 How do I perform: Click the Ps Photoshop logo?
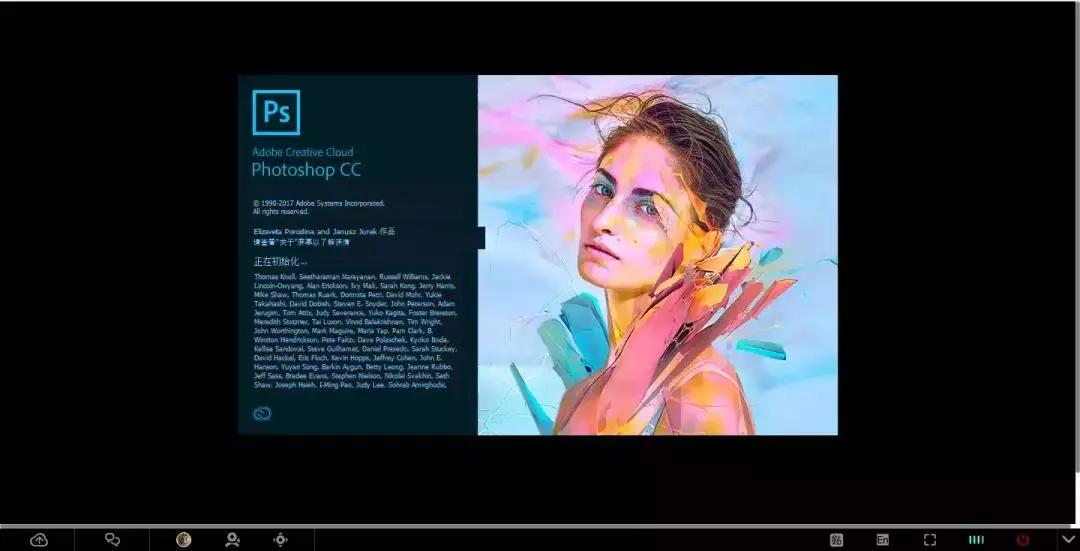click(276, 112)
